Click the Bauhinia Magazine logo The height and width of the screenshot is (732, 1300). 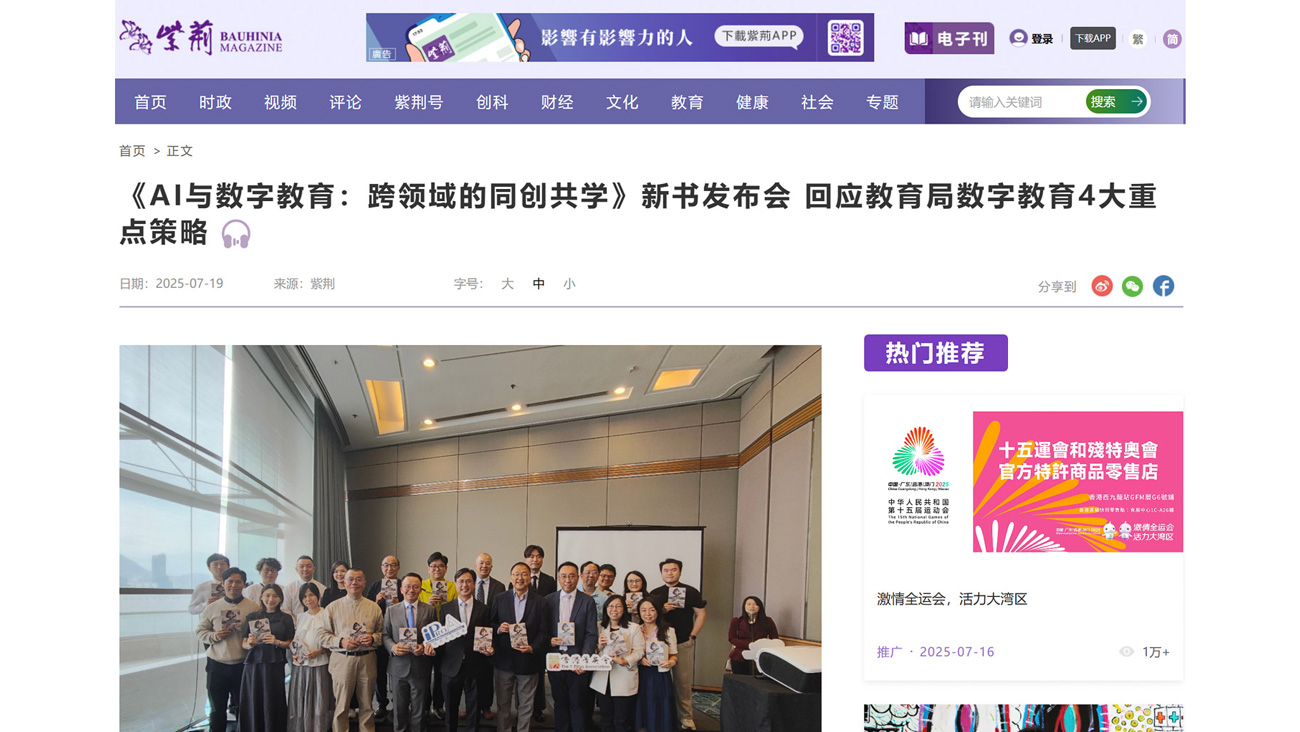point(201,38)
